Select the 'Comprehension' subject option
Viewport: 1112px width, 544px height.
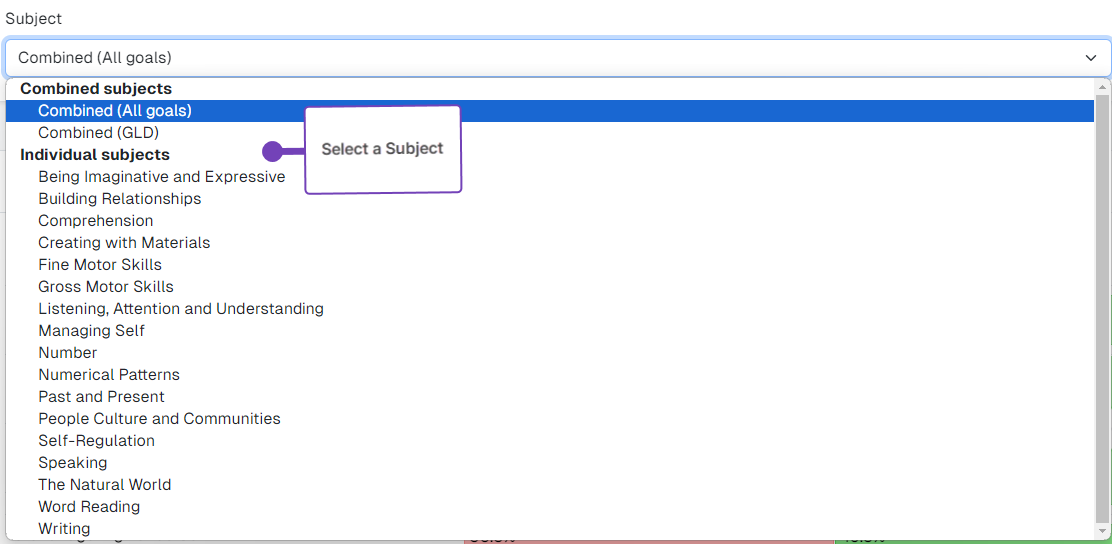[x=95, y=221]
